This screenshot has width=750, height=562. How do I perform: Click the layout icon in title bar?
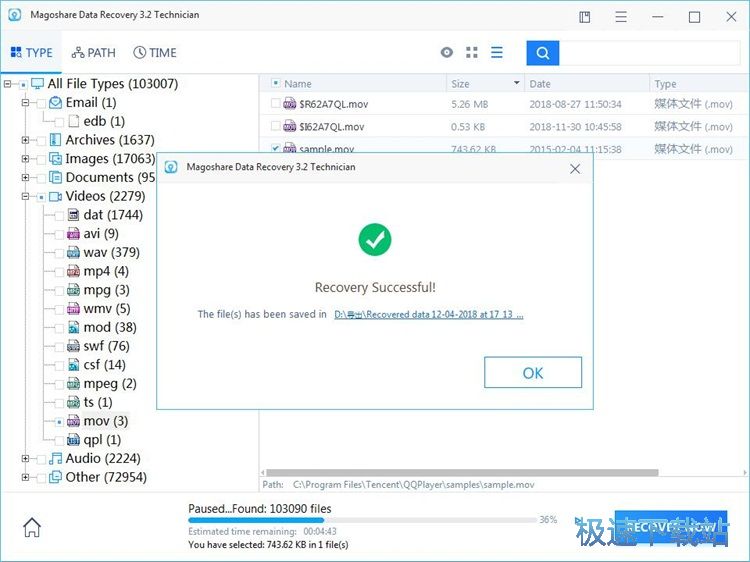pyautogui.click(x=585, y=17)
